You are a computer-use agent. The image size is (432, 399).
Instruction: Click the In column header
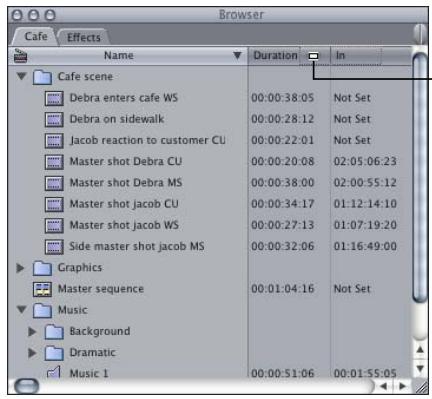pyautogui.click(x=356, y=55)
